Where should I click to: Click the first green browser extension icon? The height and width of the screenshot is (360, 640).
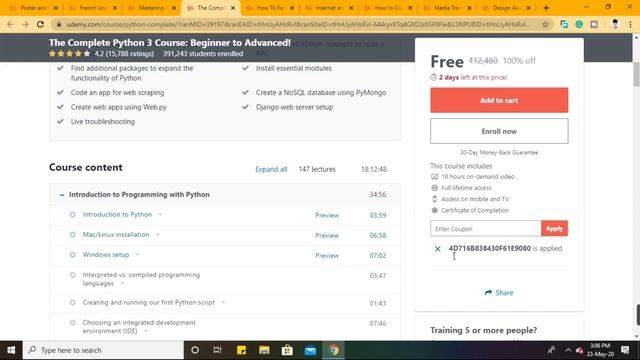tap(564, 24)
